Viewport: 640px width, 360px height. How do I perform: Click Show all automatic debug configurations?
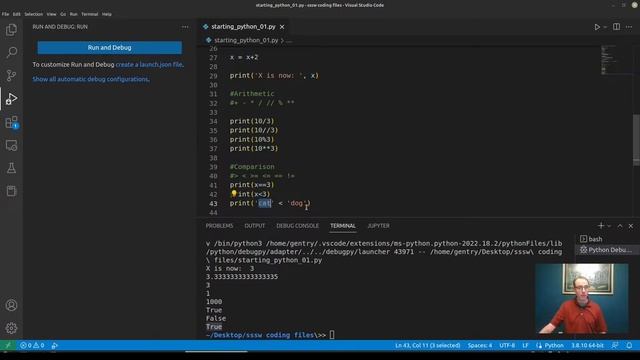tap(91, 79)
